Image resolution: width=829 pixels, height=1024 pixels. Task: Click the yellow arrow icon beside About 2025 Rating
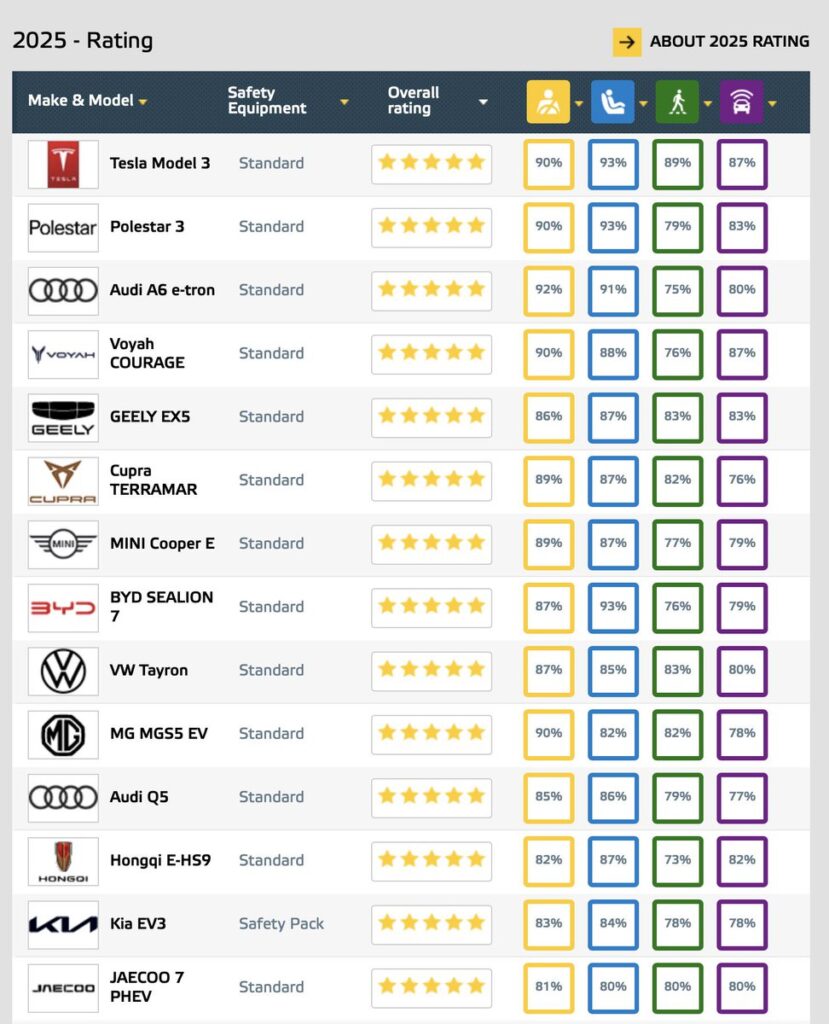pyautogui.click(x=627, y=42)
